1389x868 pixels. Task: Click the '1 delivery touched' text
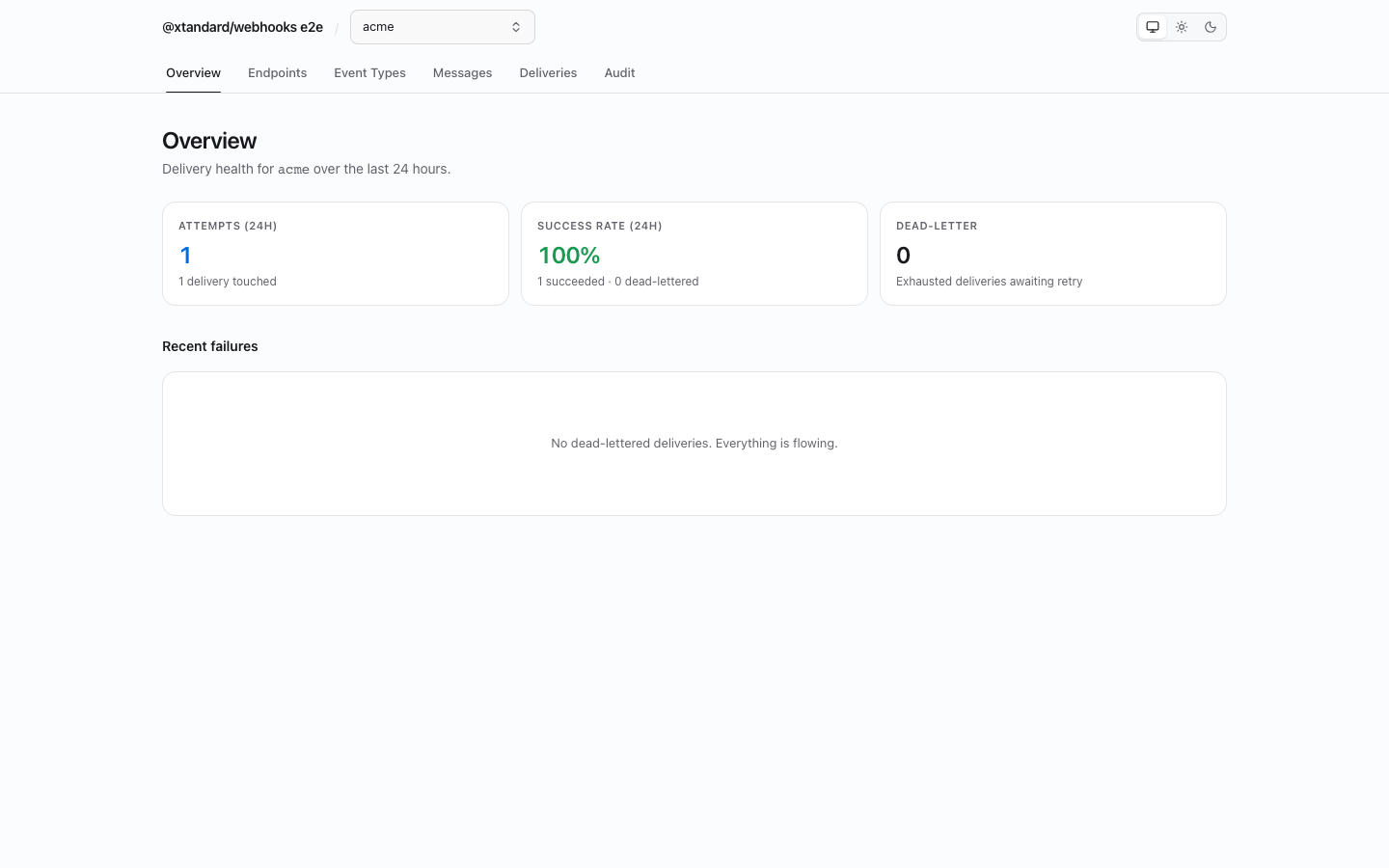[228, 282]
